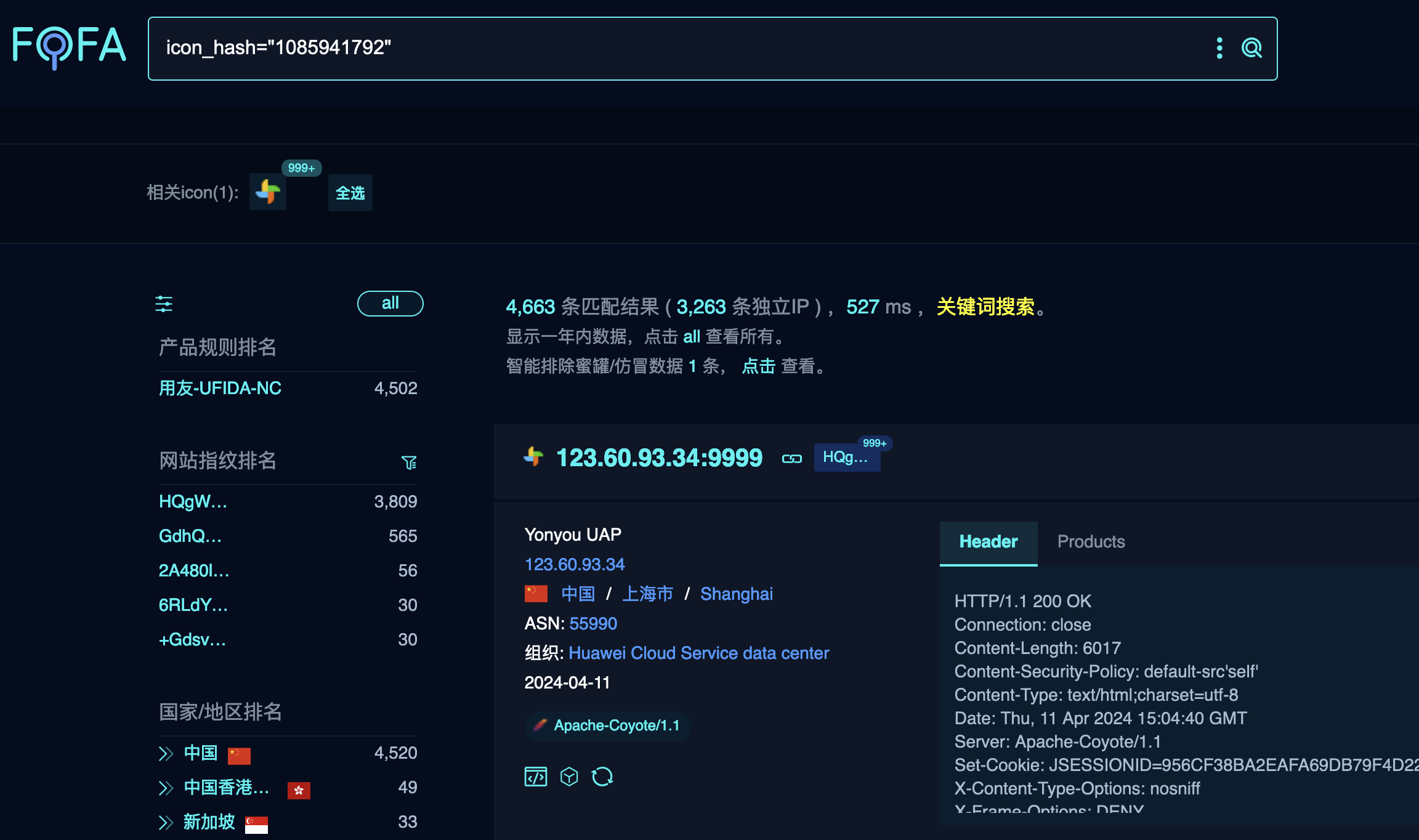
Task: Click the 关键词搜索 keyword search link
Action: [x=985, y=306]
